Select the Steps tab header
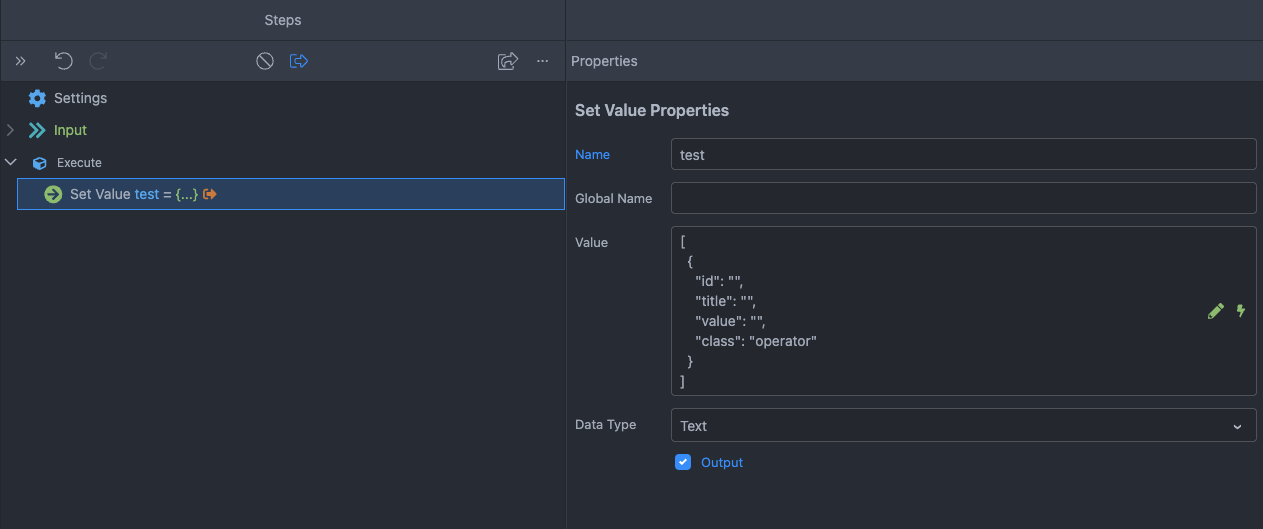 pyautogui.click(x=283, y=20)
